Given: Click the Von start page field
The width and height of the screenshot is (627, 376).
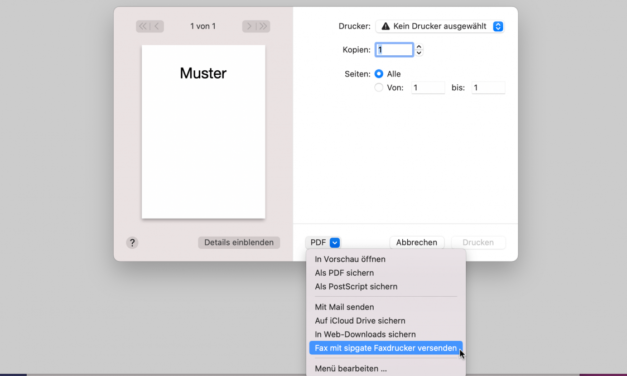Looking at the screenshot, I should click(x=428, y=88).
